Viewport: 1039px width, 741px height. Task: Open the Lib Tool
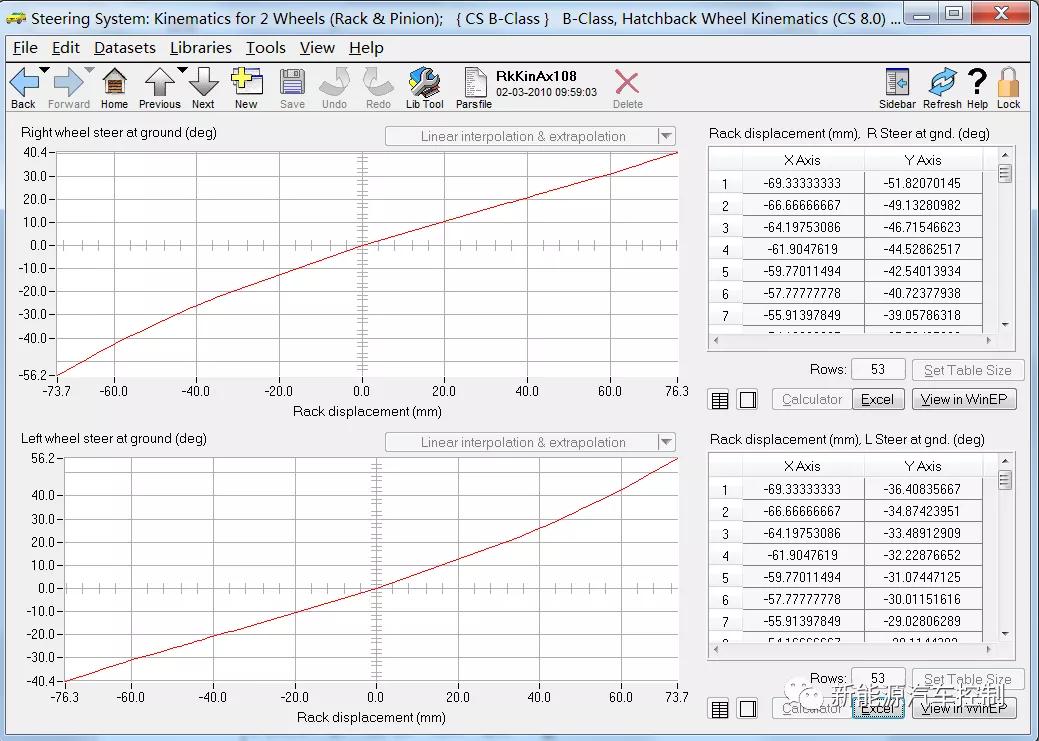pos(424,87)
